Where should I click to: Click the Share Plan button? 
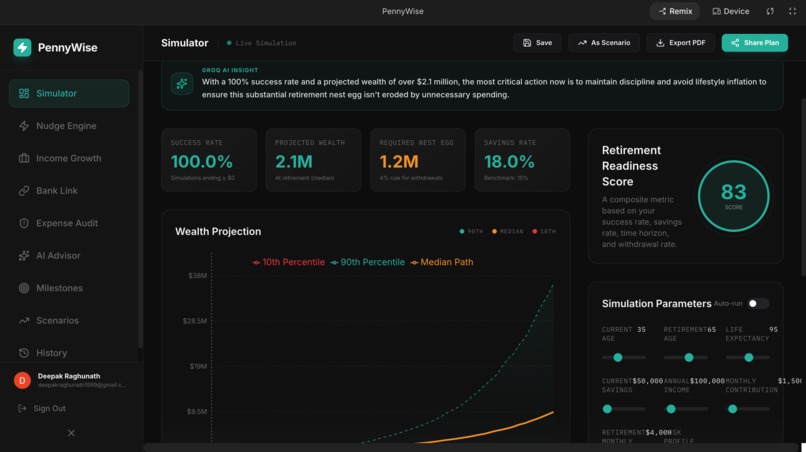coord(755,43)
